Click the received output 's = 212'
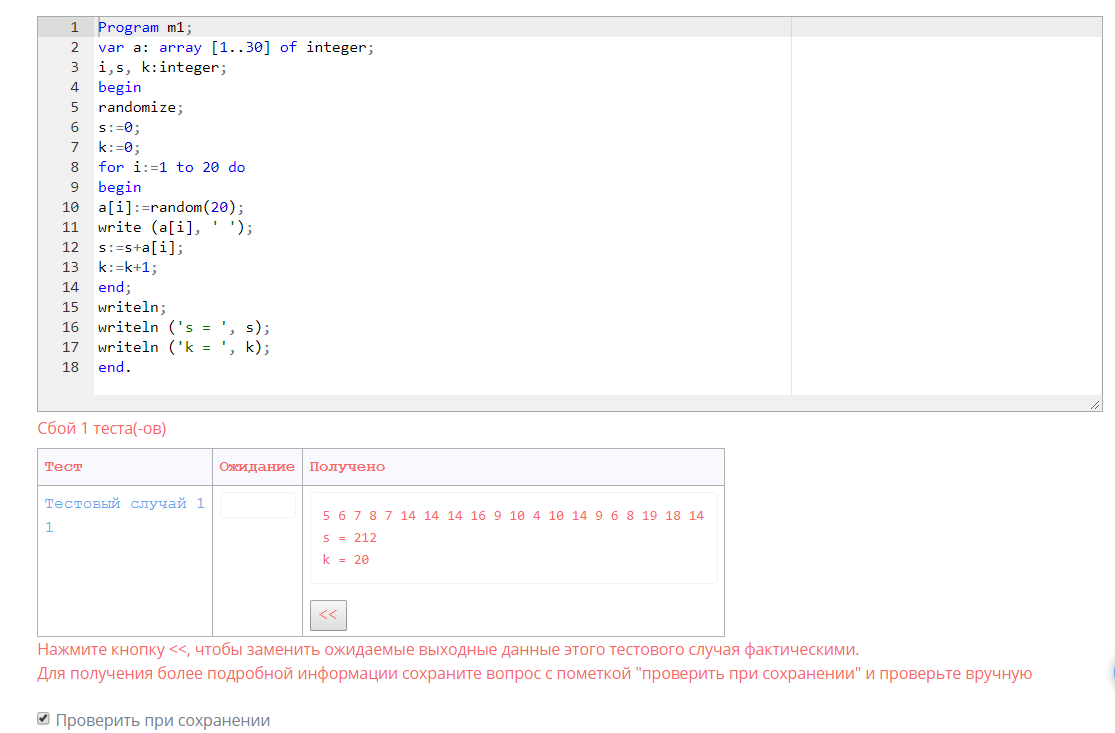 pyautogui.click(x=349, y=537)
